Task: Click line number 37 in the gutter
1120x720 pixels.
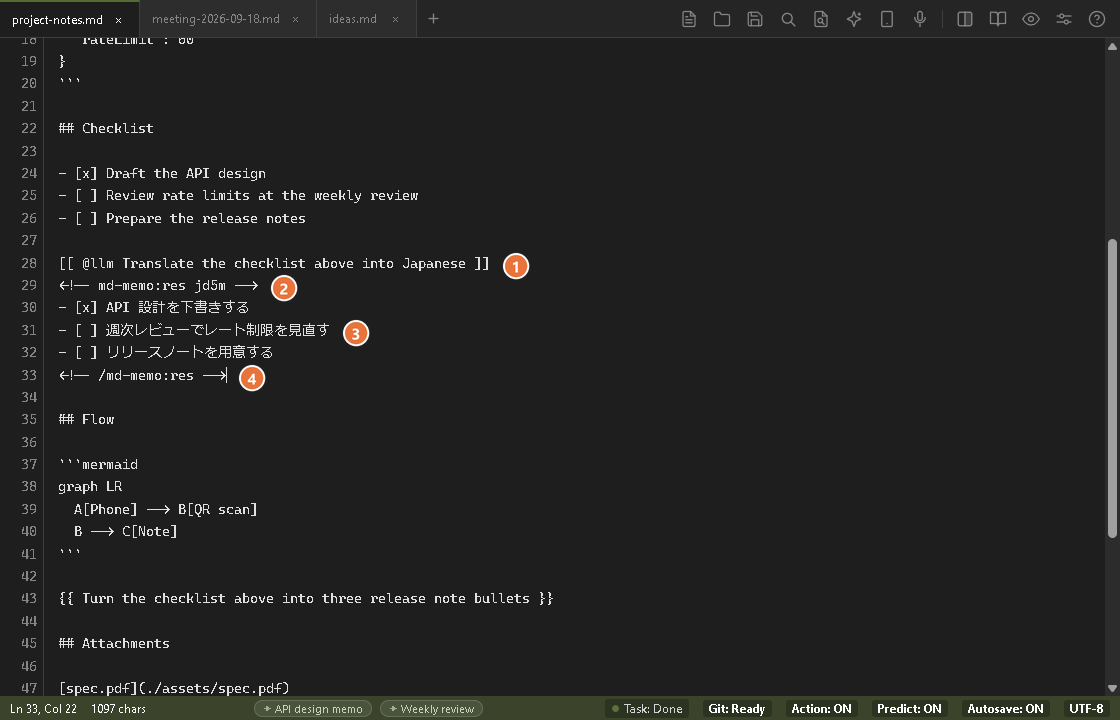Action: (x=29, y=464)
